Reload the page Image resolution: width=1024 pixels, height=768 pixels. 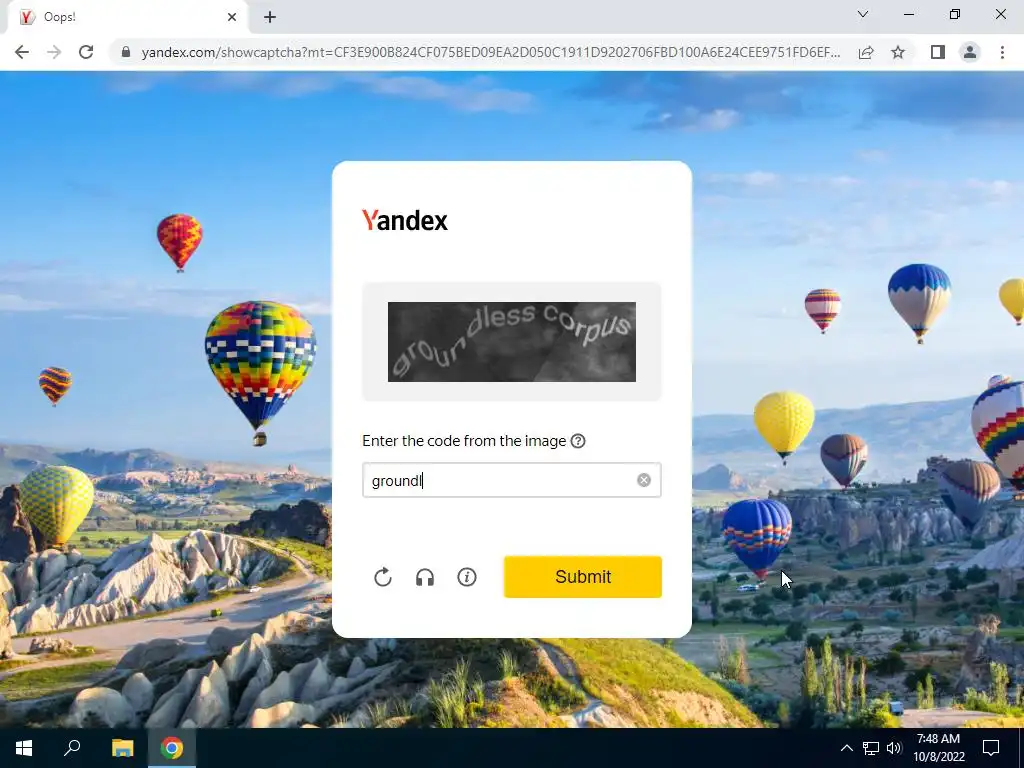coord(86,52)
